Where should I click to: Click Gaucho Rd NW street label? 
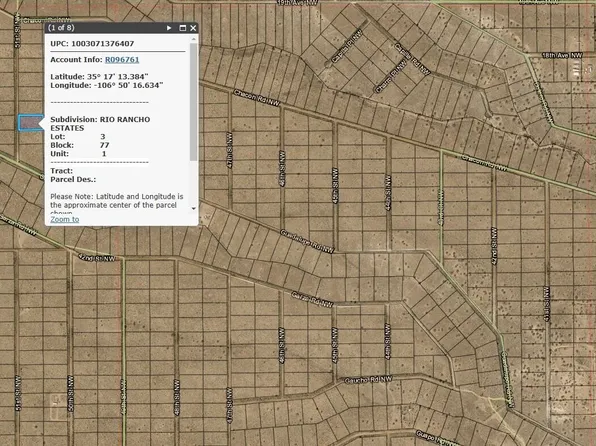point(368,379)
